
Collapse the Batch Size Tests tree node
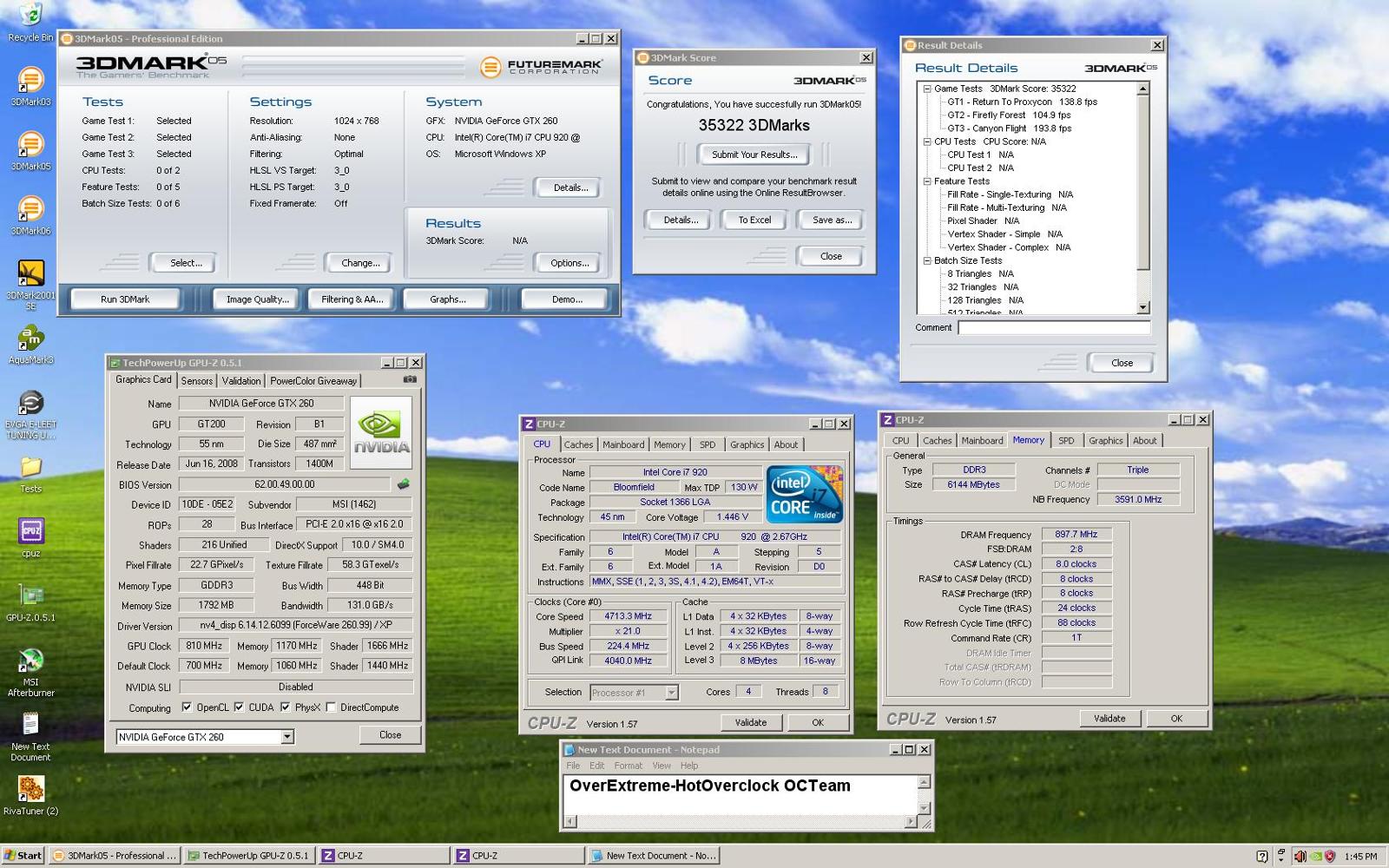click(926, 260)
